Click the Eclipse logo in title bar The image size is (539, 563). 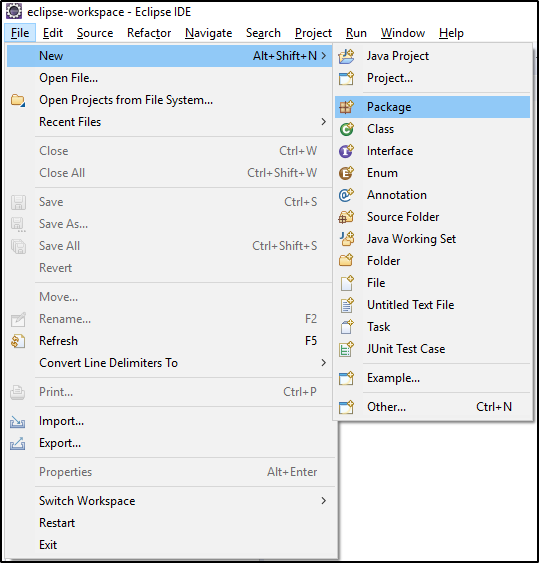point(14,11)
